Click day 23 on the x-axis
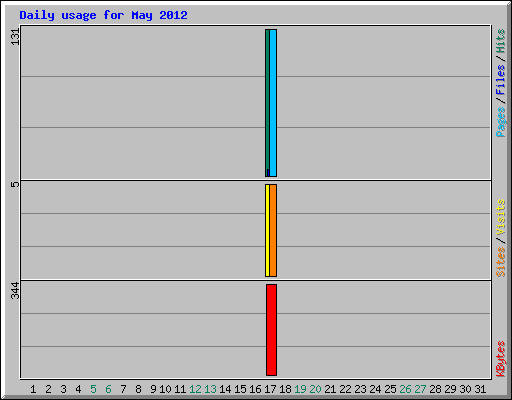 pos(360,389)
